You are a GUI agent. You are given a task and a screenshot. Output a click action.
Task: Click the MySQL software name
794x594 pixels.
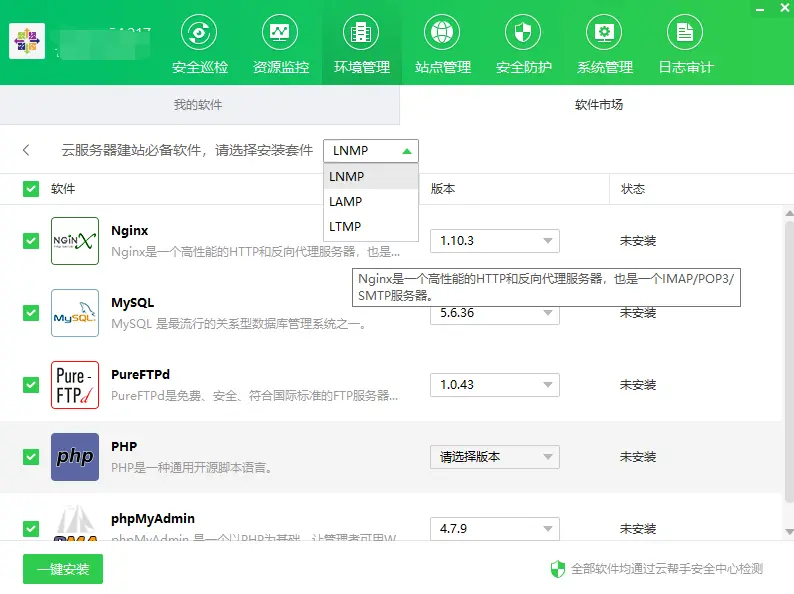pyautogui.click(x=133, y=303)
